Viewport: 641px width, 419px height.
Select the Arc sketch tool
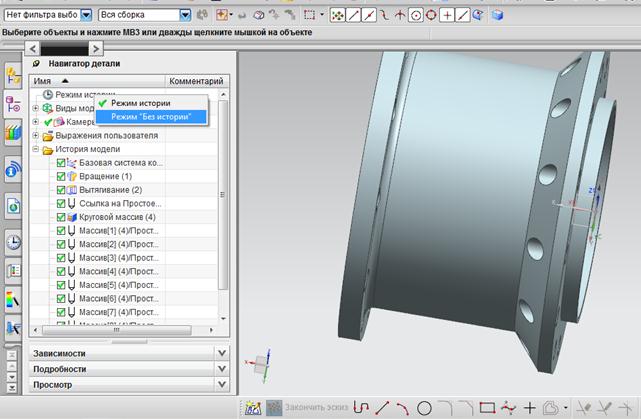(402, 408)
